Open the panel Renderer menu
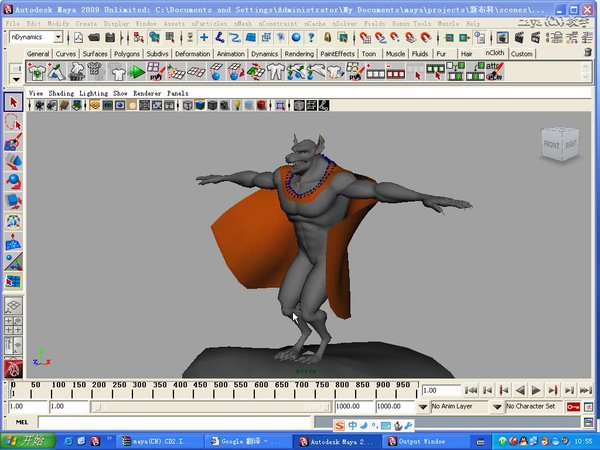This screenshot has width=600, height=450. coord(147,93)
